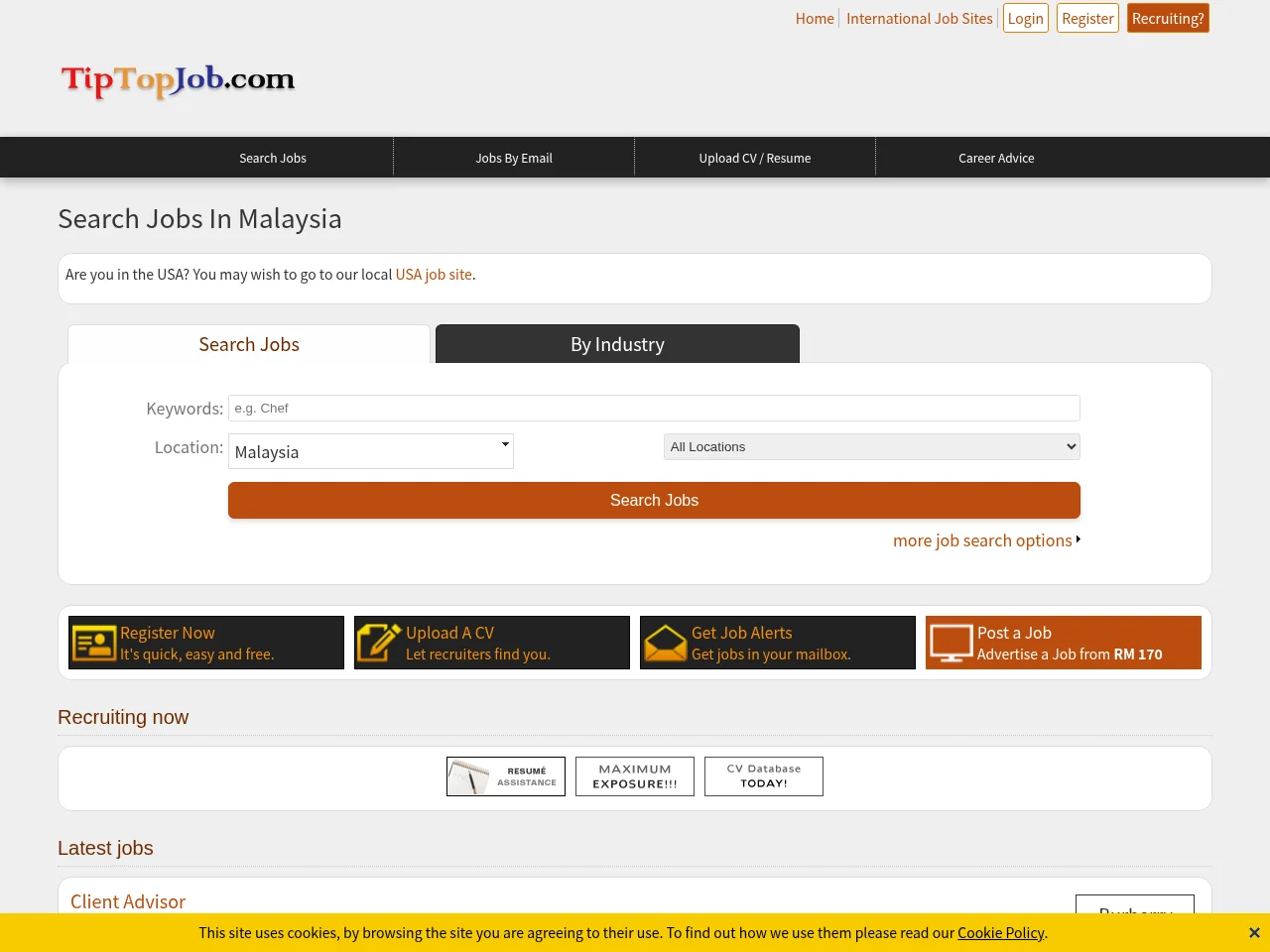Open International Job Sites link

point(920,18)
